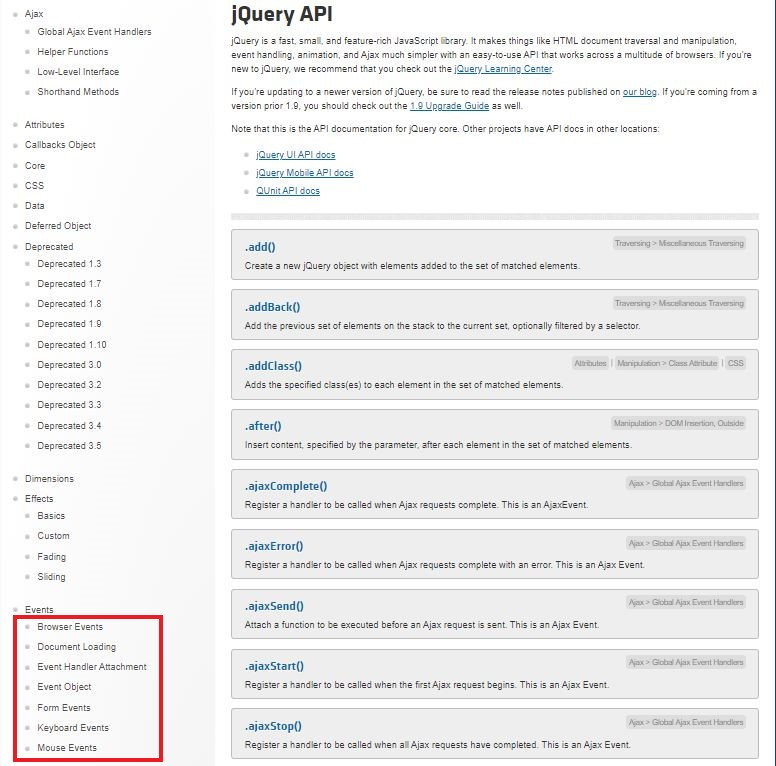
Task: Go to Helper Functions in sidebar
Action: (x=72, y=51)
